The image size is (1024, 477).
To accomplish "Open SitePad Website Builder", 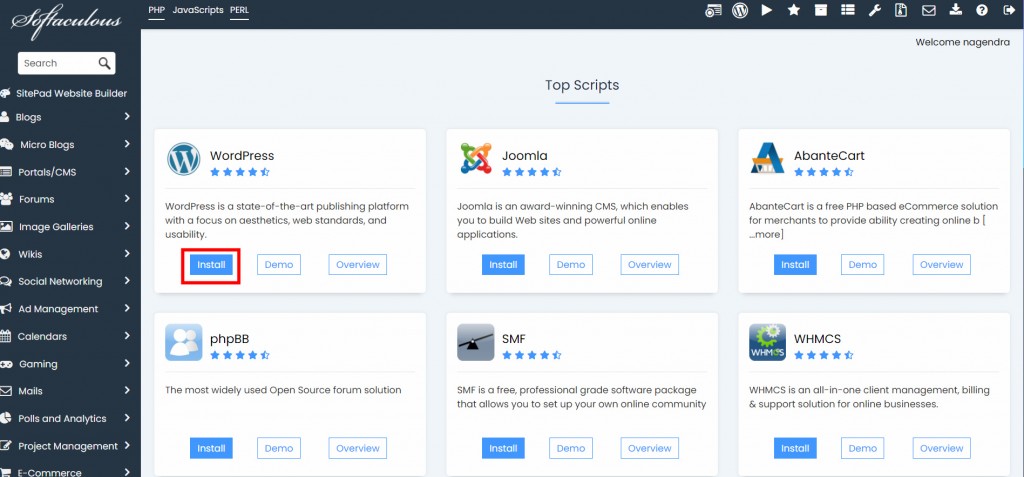I will [x=72, y=93].
